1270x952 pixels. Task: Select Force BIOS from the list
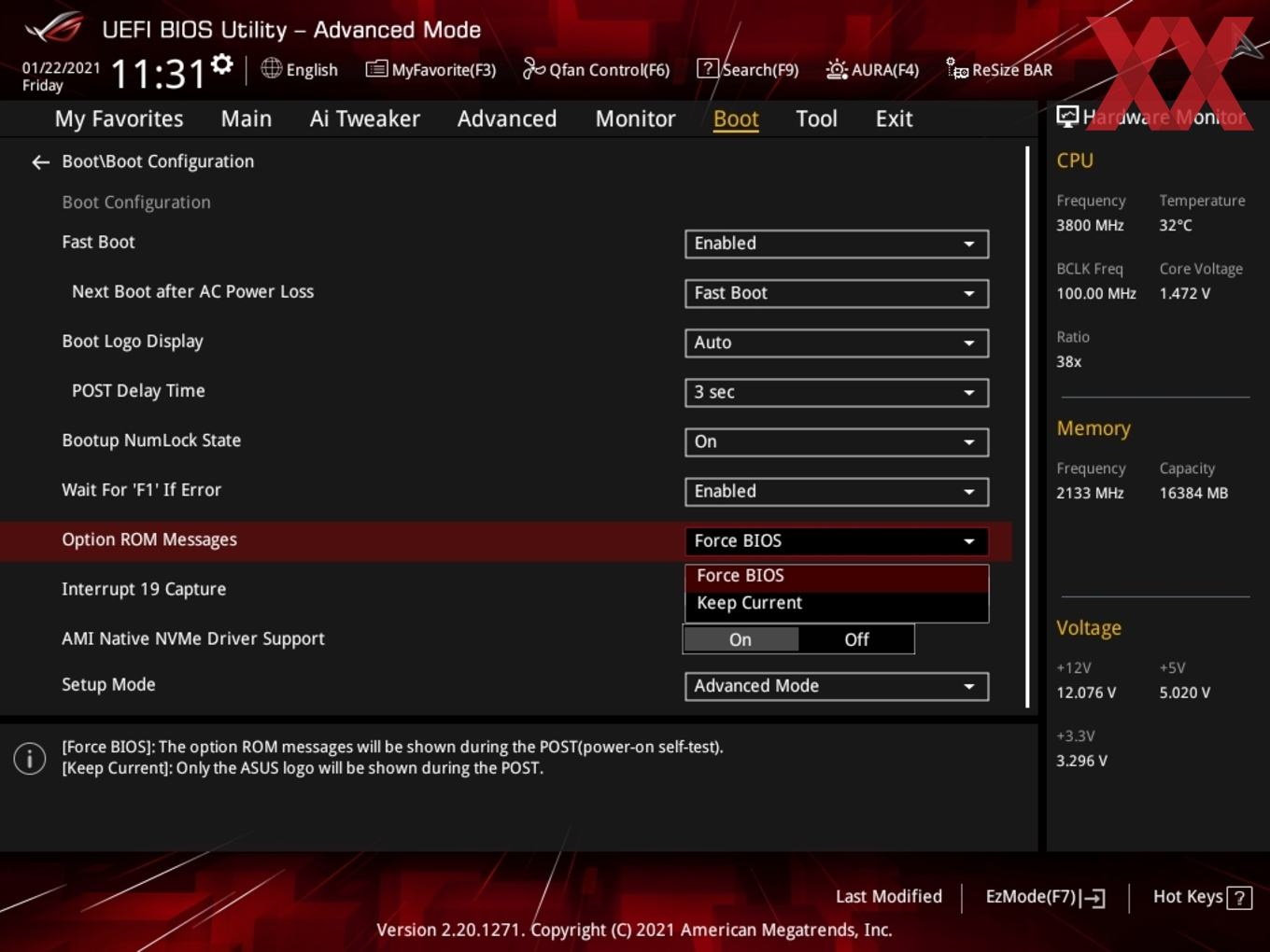point(837,576)
